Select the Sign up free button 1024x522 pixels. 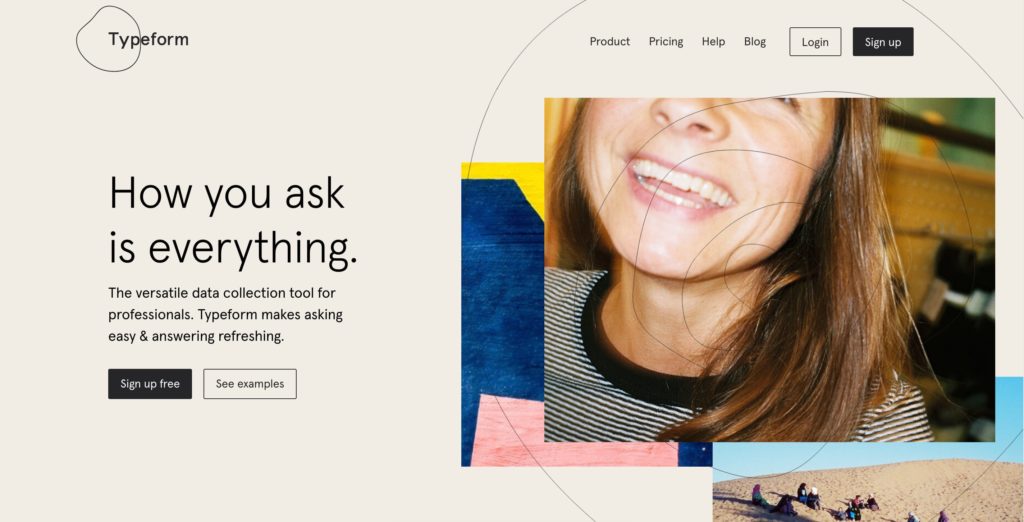(x=150, y=383)
